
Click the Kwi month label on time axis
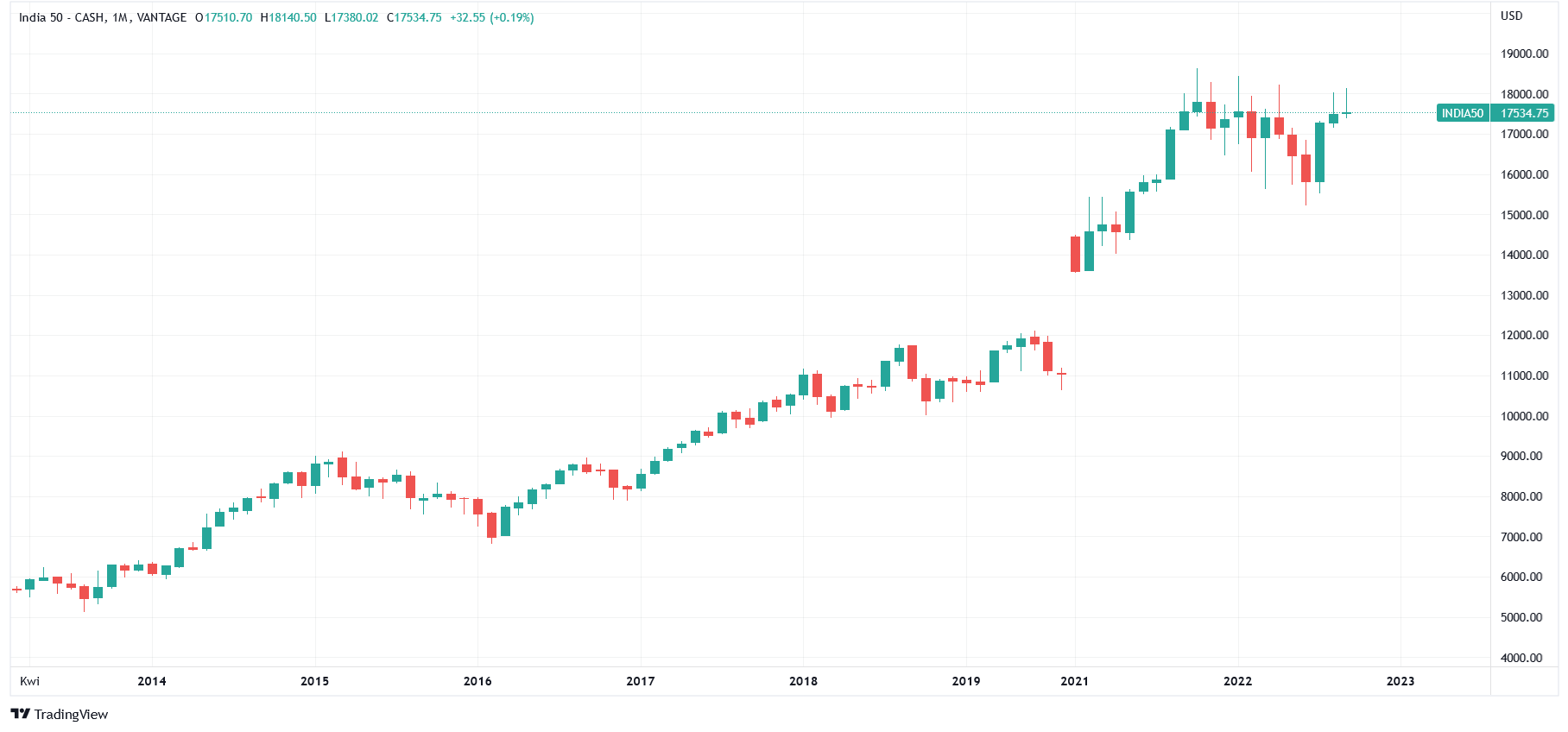click(x=29, y=681)
